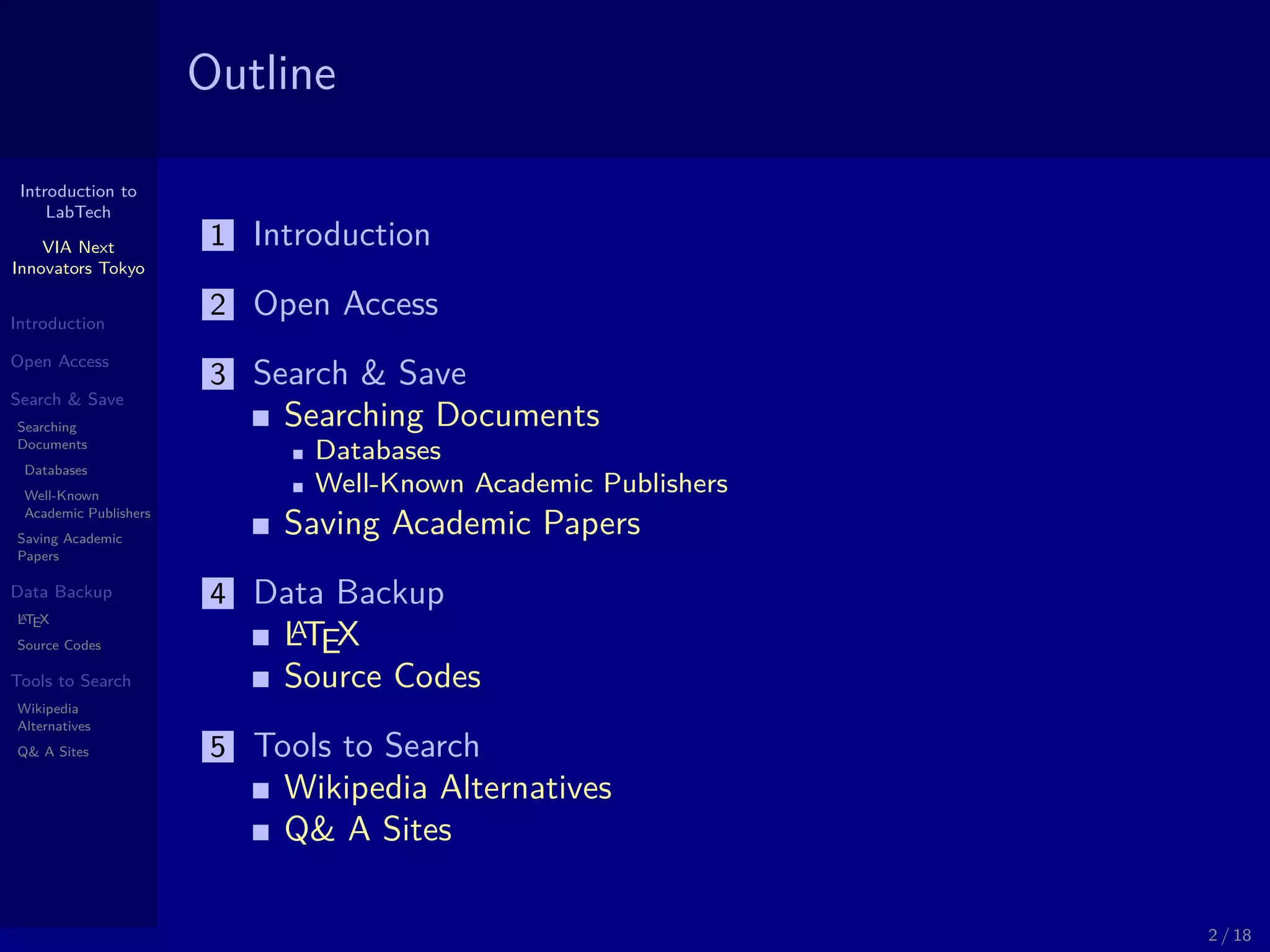Click bullet square beside Searching Documents
Viewport: 1270px width, 952px height.
[261, 418]
